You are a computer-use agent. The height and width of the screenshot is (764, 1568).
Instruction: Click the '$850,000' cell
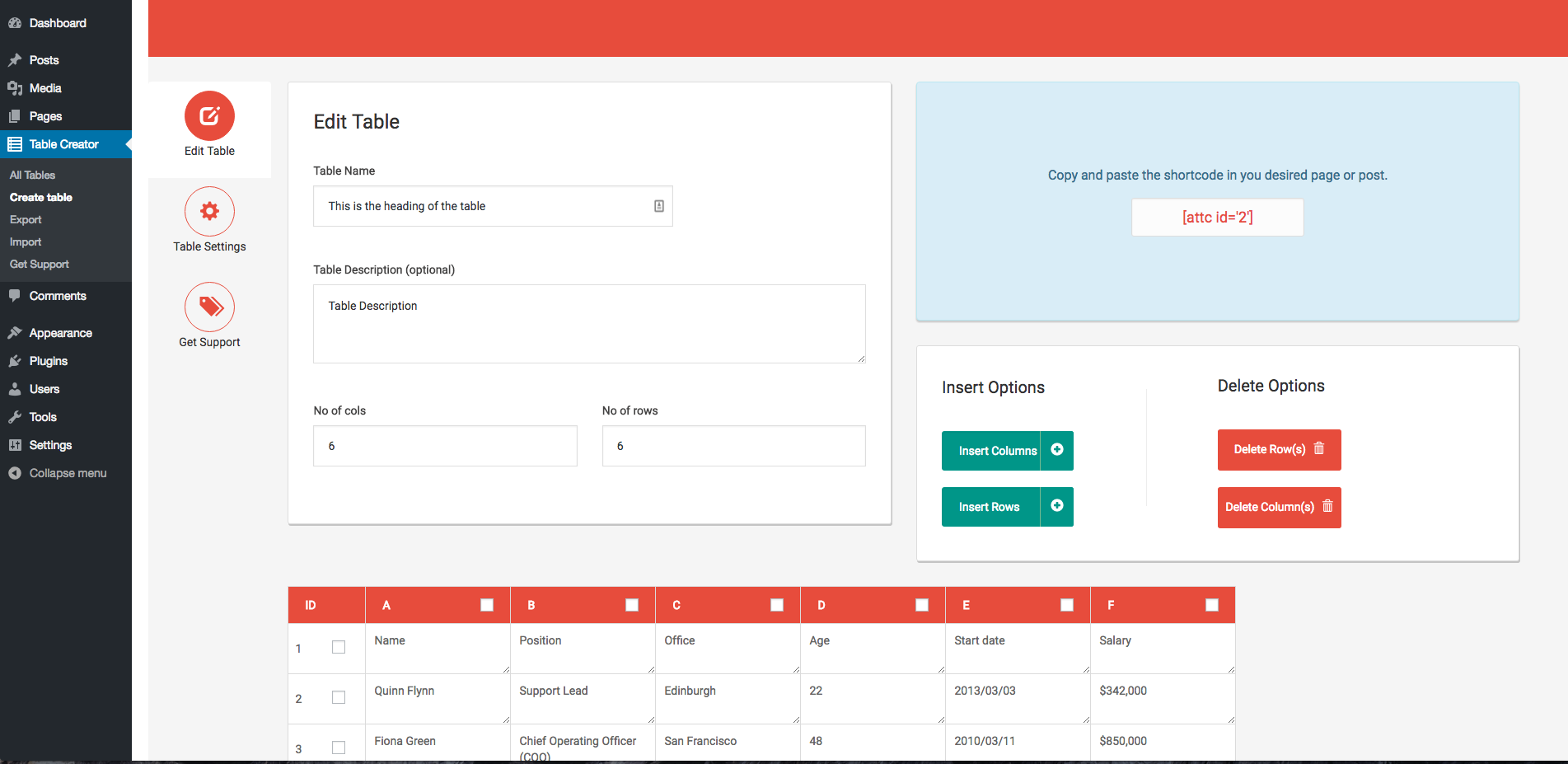click(x=1163, y=743)
